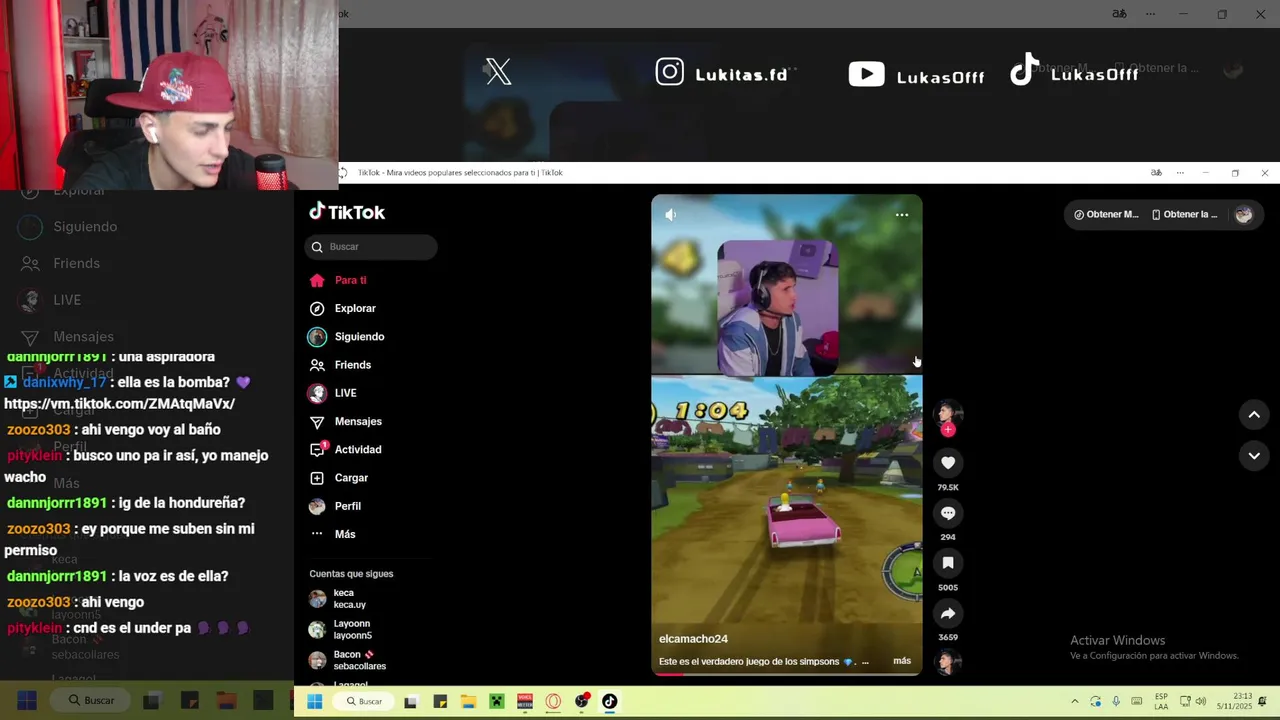
Task: Click the X logo in the stream overlay
Action: pyautogui.click(x=498, y=72)
